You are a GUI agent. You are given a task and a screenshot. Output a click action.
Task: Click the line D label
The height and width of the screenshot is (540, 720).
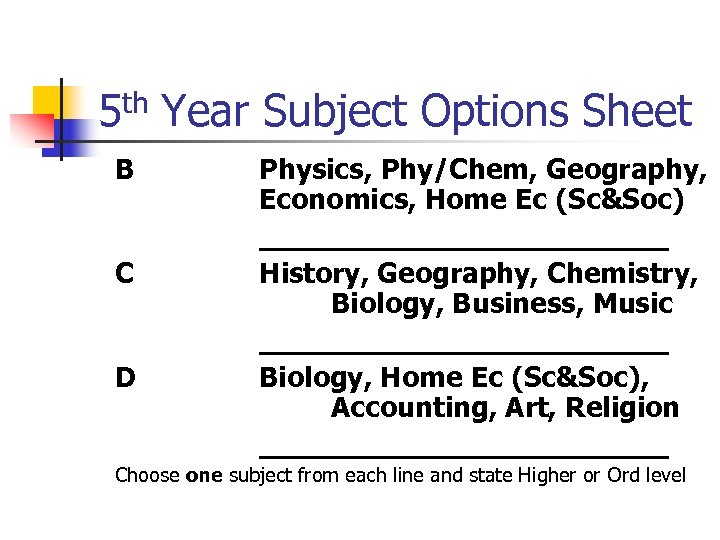point(125,377)
